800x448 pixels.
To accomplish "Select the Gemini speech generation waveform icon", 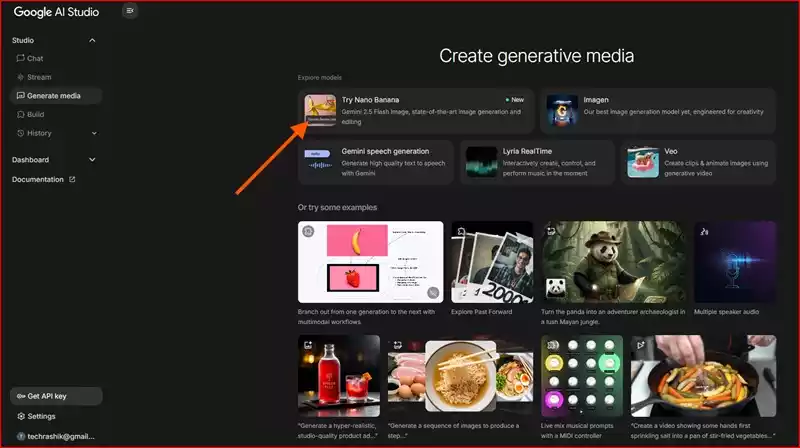I will [x=320, y=162].
